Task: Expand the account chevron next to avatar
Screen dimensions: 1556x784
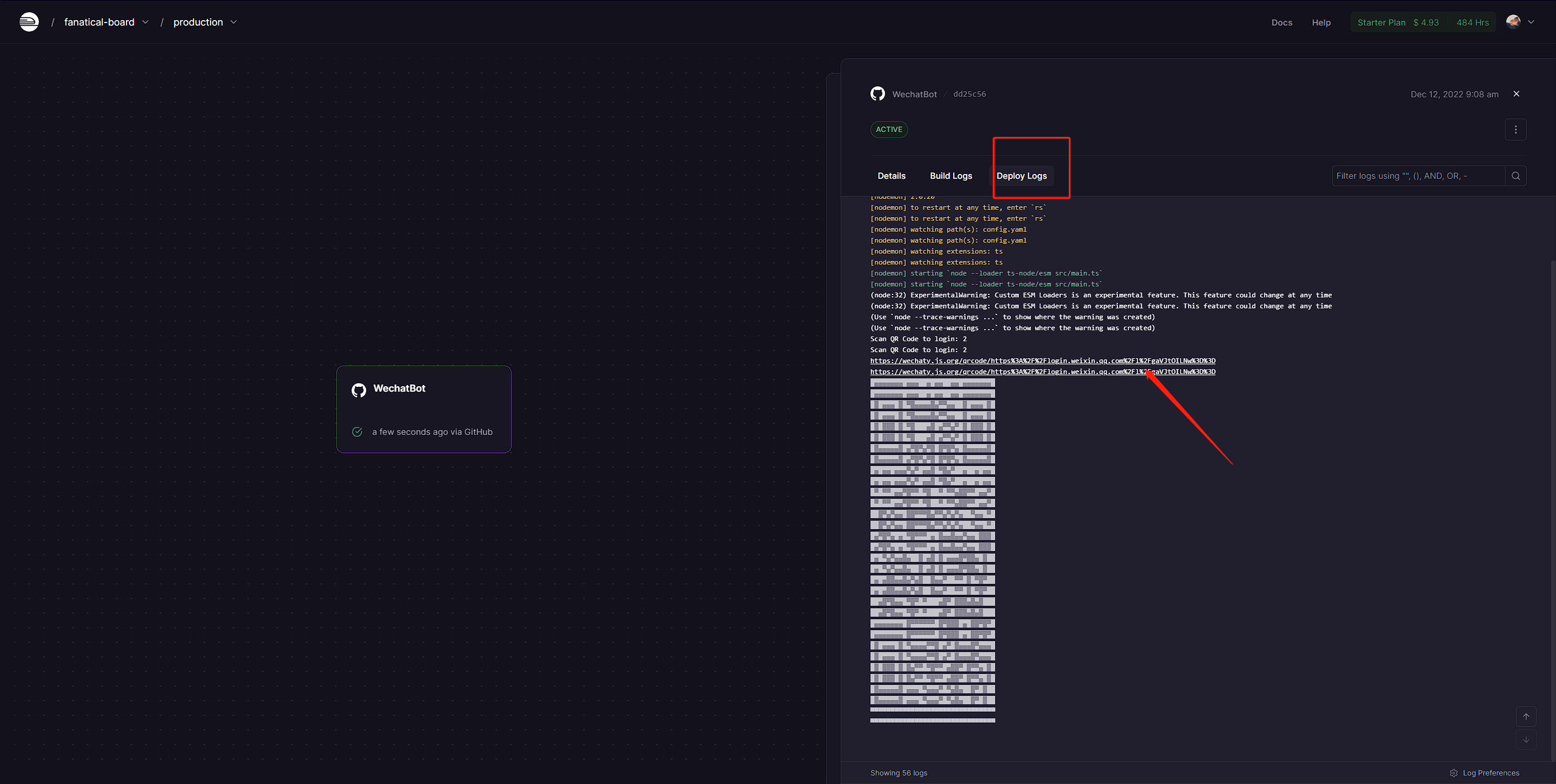Action: 1531,22
